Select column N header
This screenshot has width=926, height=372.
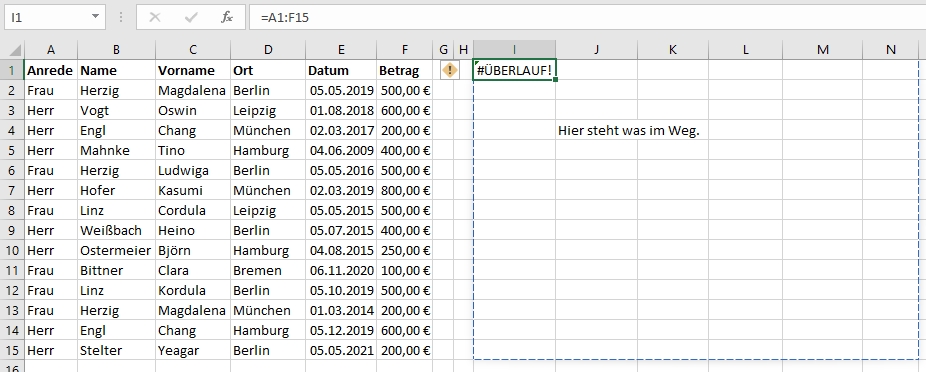tap(891, 50)
